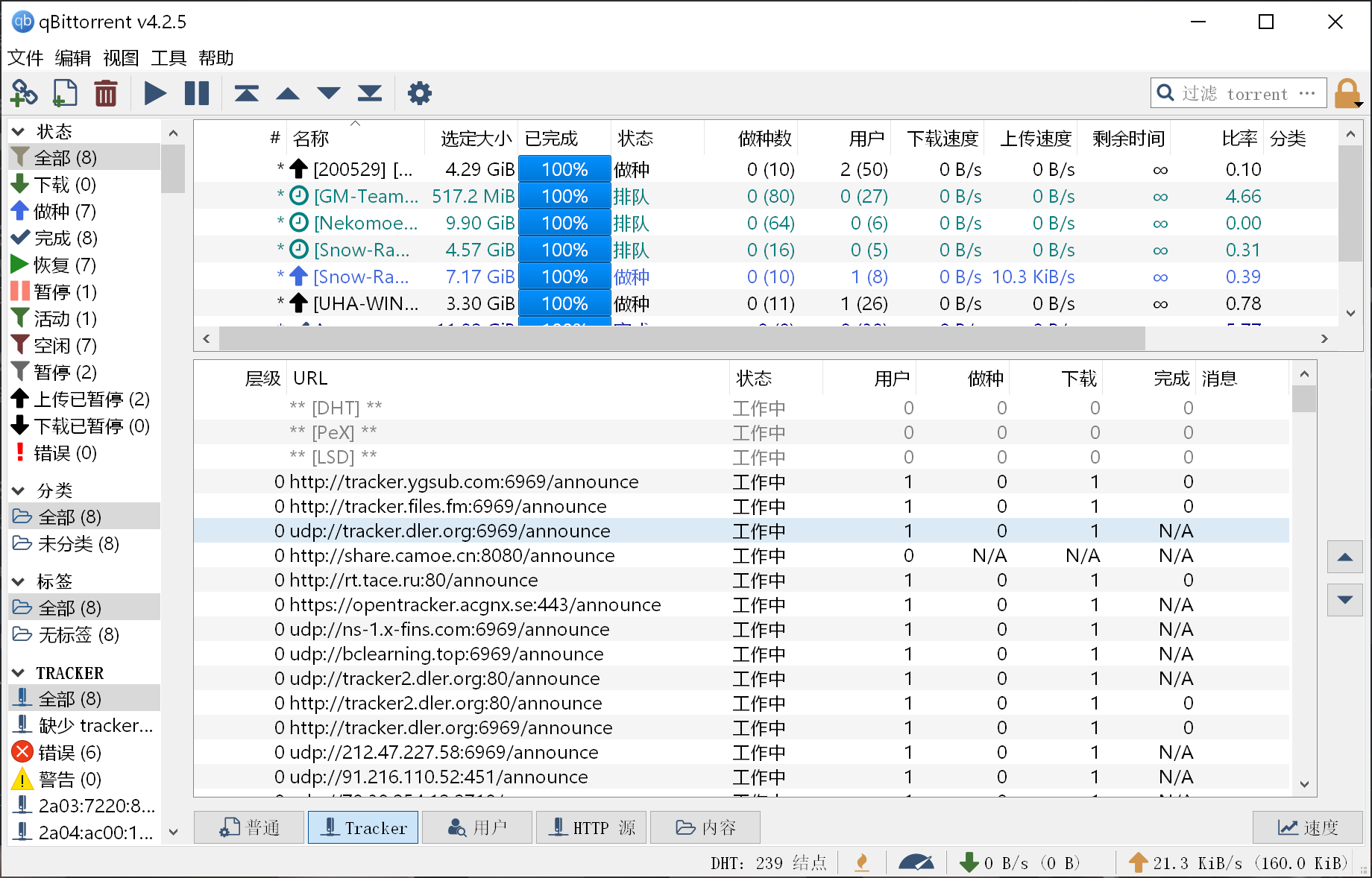Viewport: 1372px width, 878px height.
Task: Collapse the 分类 filter section
Action: (x=19, y=491)
